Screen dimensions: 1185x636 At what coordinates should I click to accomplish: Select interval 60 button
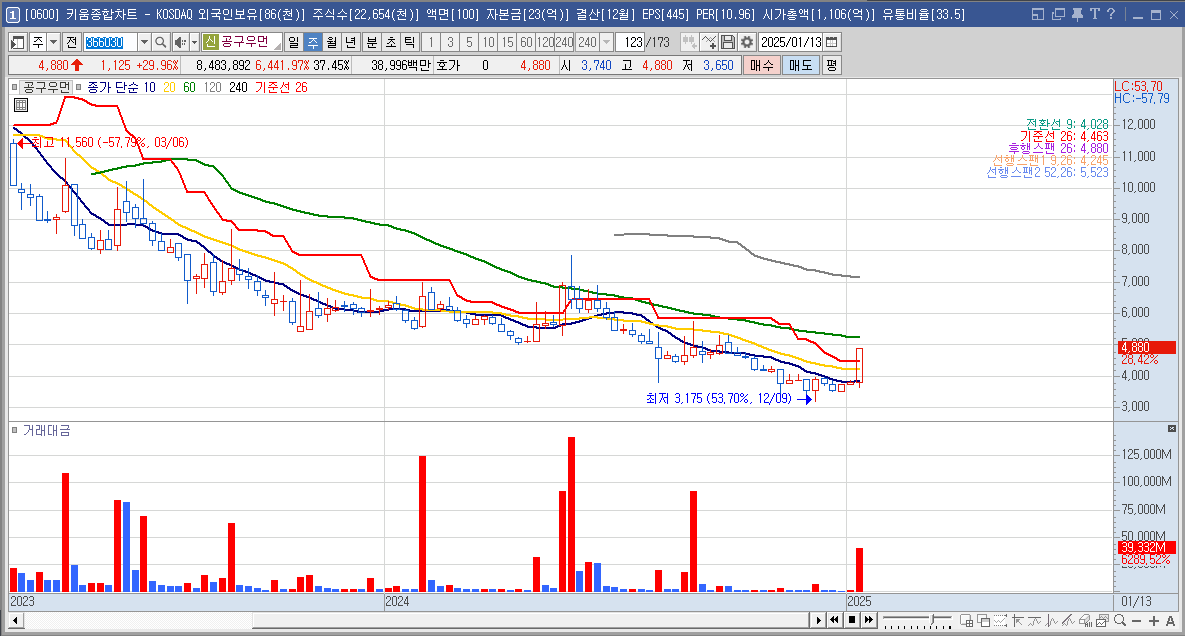pos(527,42)
